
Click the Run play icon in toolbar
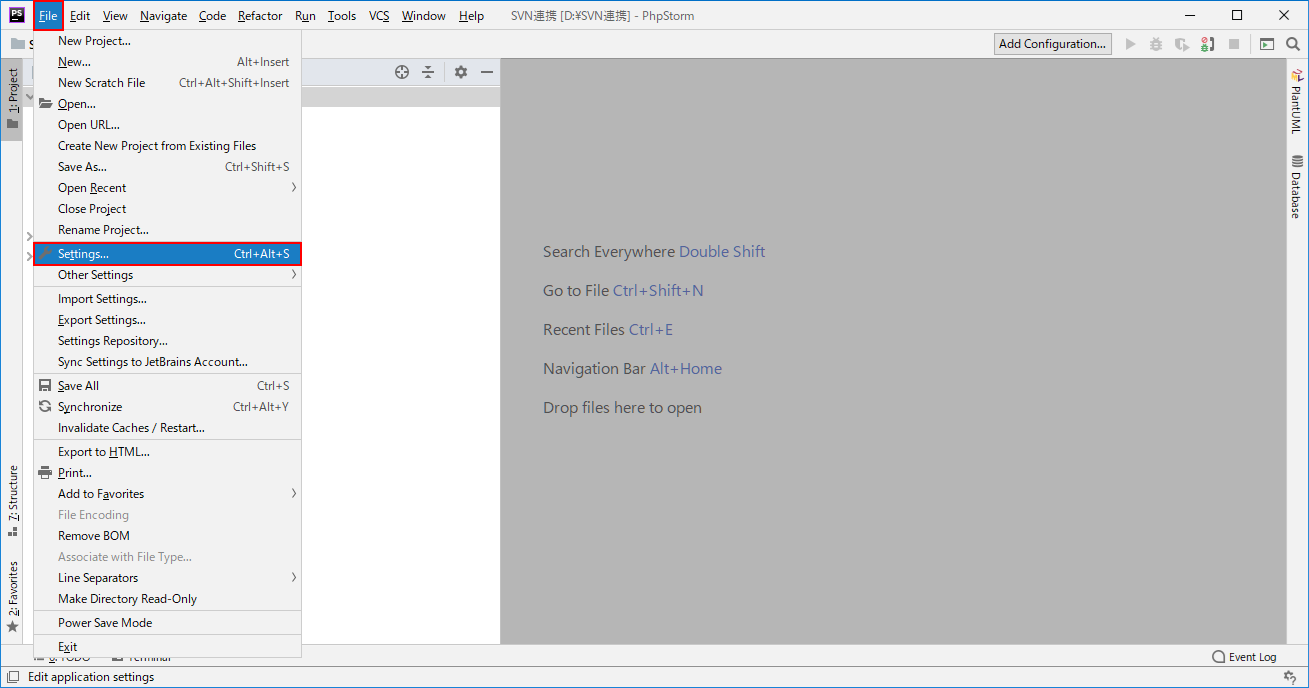point(1131,44)
